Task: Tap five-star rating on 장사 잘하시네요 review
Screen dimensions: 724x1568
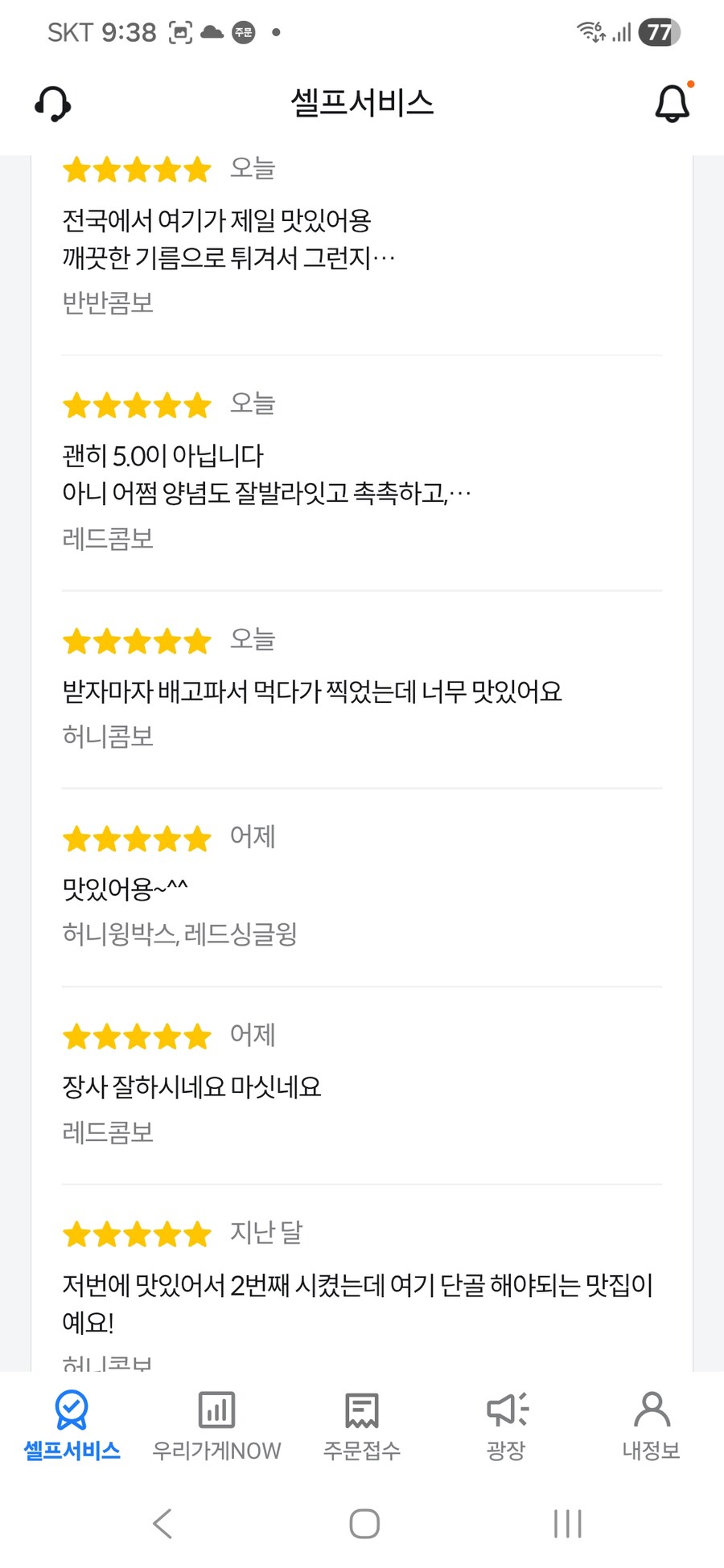Action: pyautogui.click(x=137, y=1037)
